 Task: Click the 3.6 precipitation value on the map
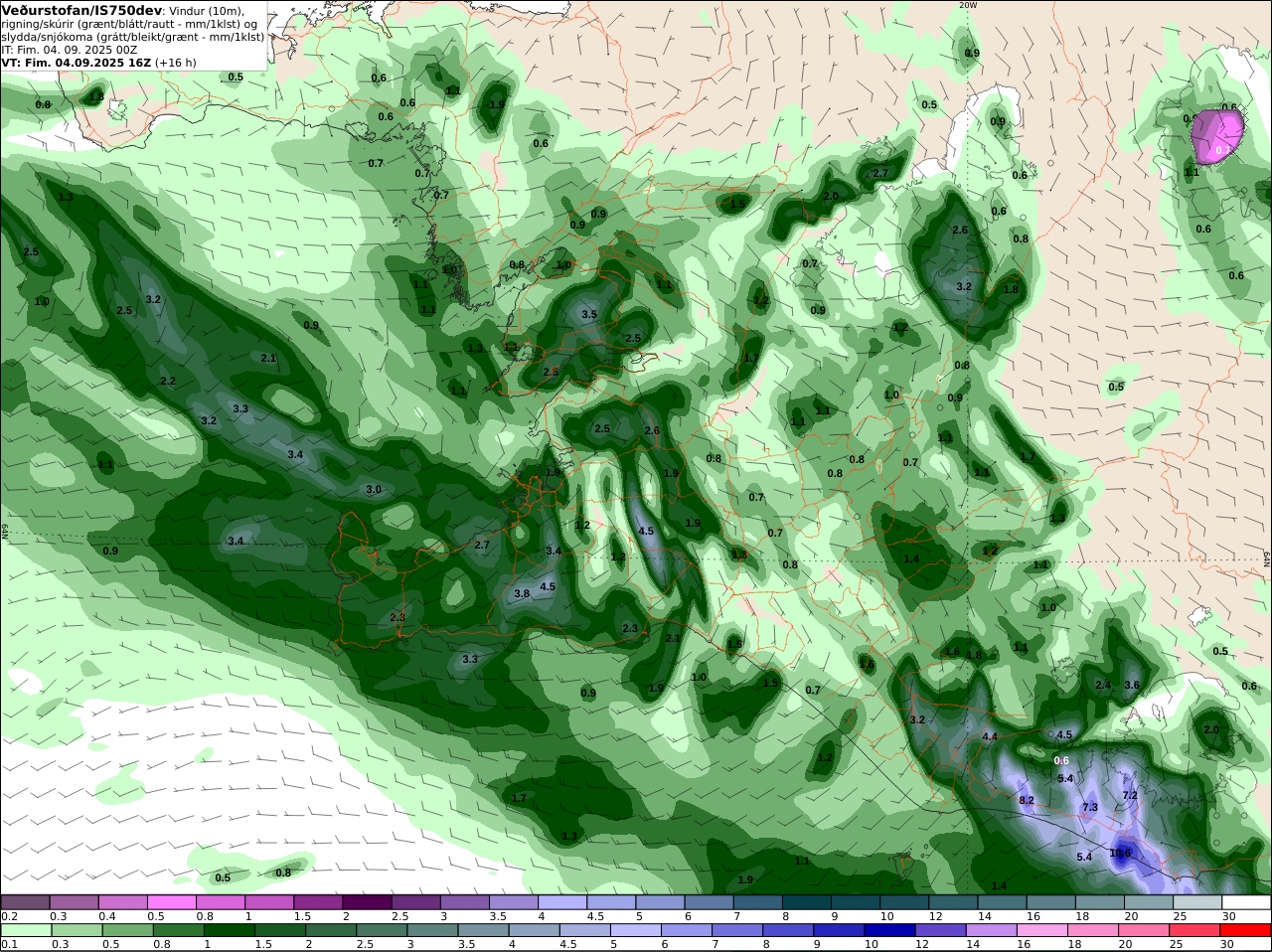click(1131, 685)
